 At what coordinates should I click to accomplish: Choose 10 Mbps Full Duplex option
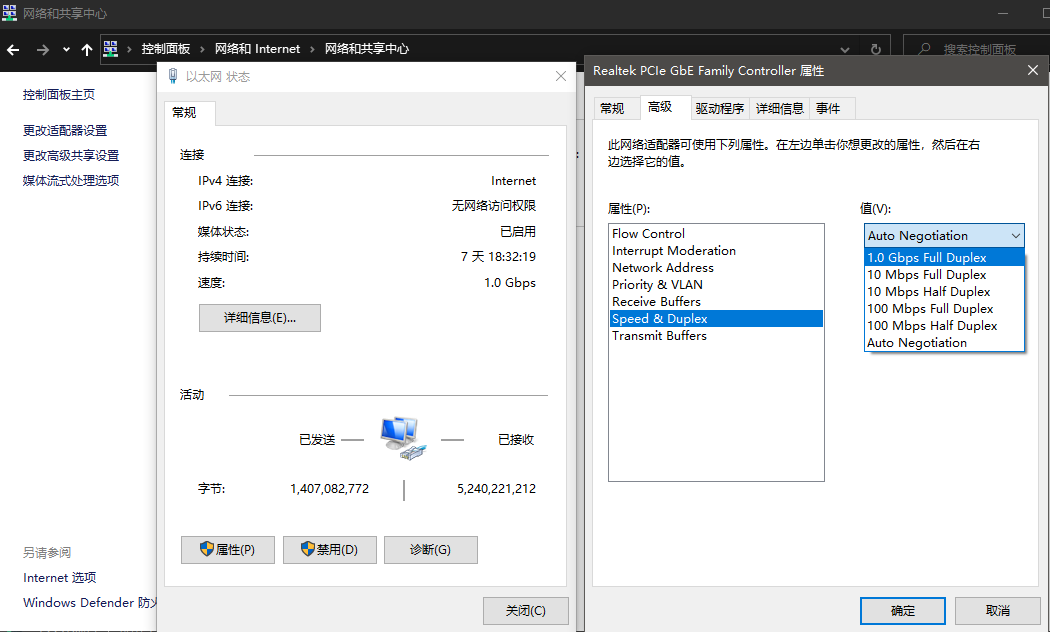pos(944,274)
